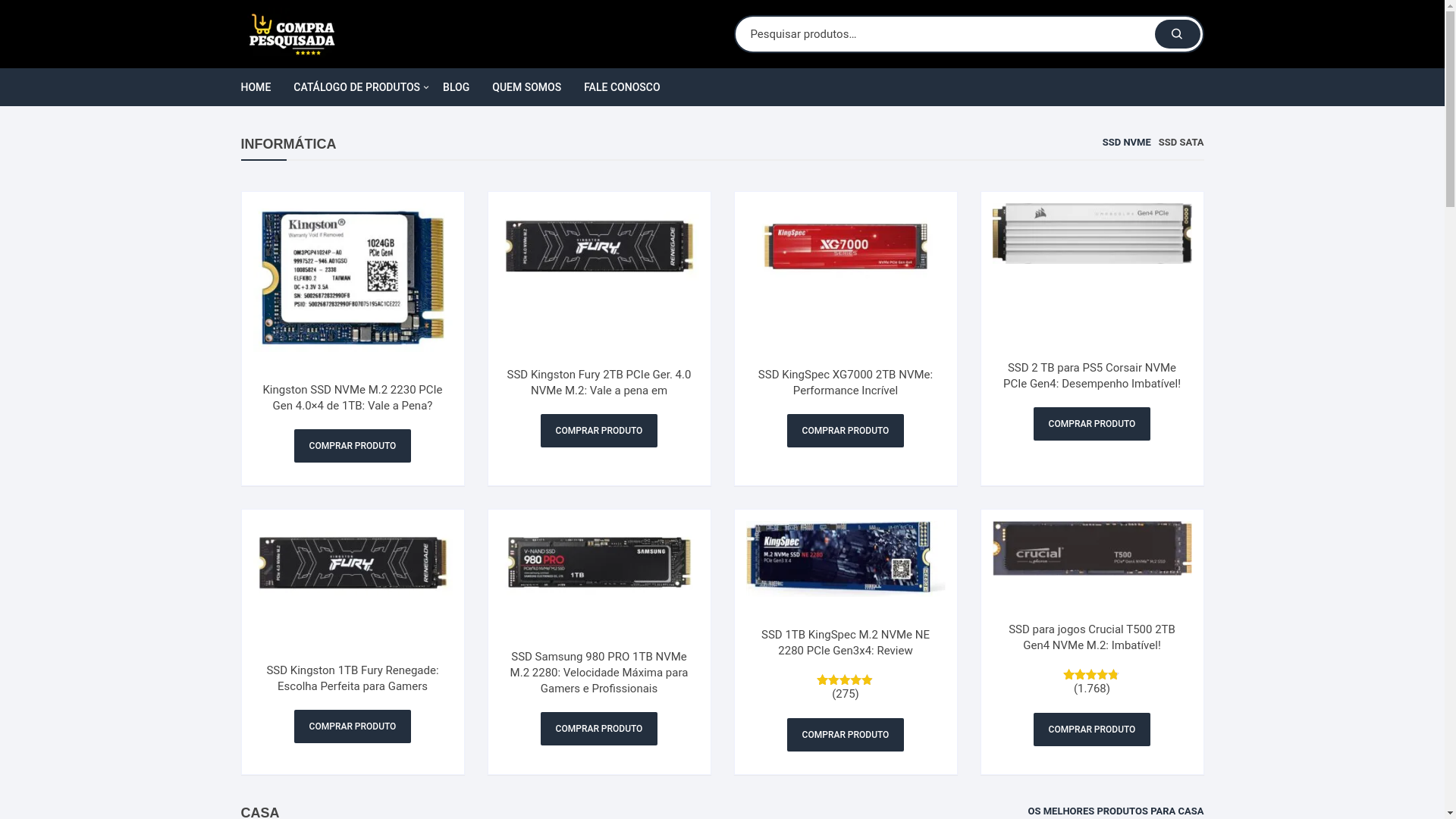Open the Kingston 2230 1024GB SSD image

(353, 278)
